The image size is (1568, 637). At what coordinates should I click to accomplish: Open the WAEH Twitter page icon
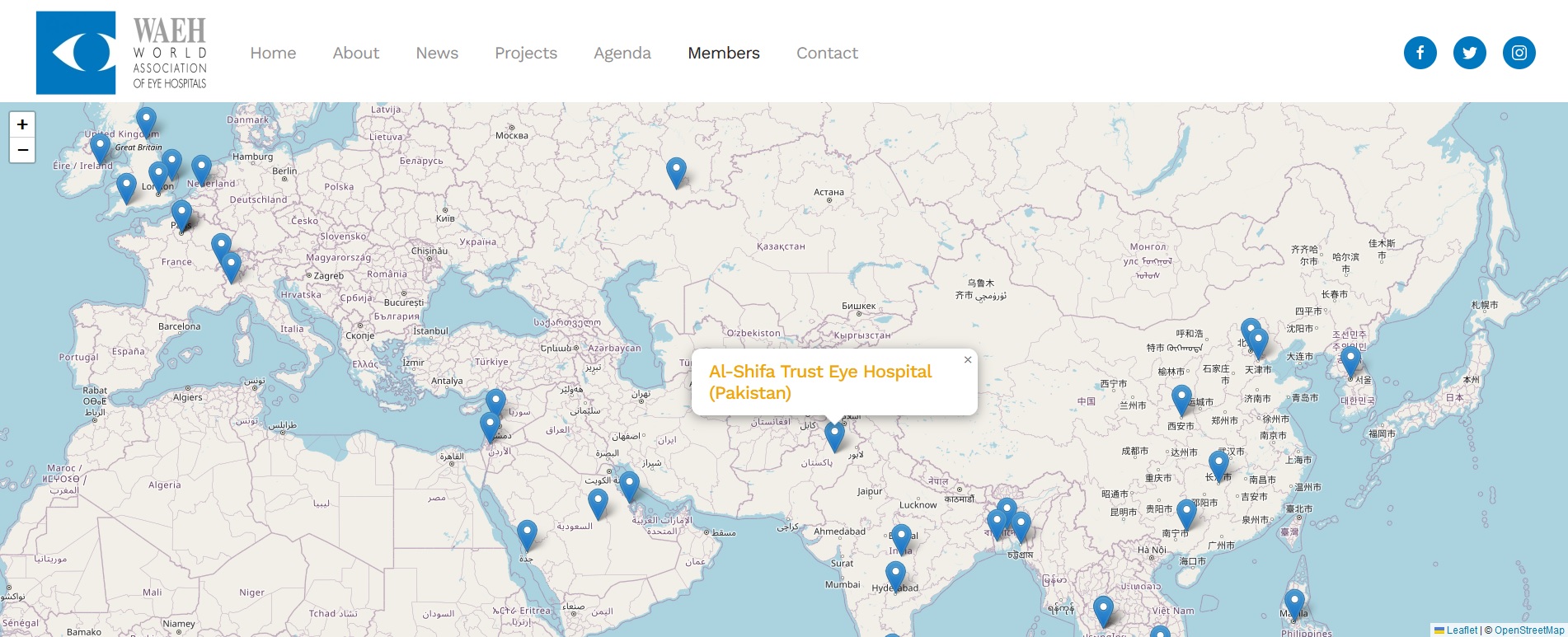1469,53
